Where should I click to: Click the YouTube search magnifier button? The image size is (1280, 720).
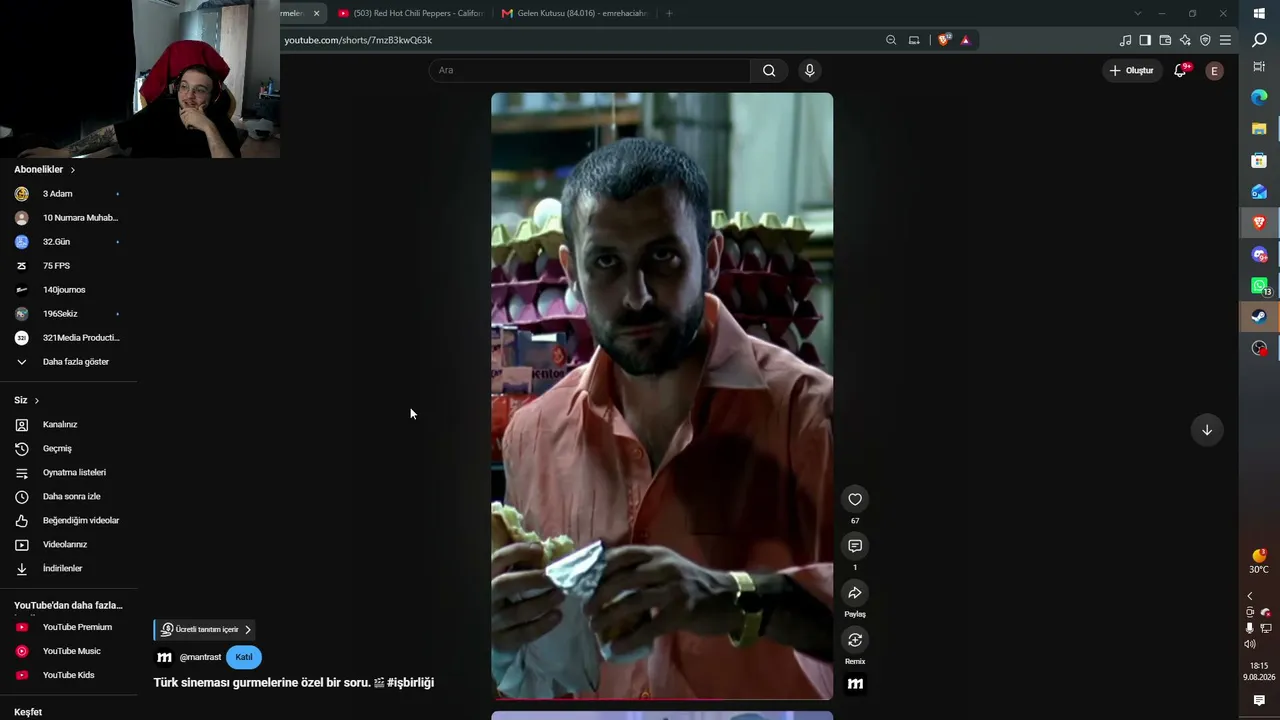click(769, 70)
